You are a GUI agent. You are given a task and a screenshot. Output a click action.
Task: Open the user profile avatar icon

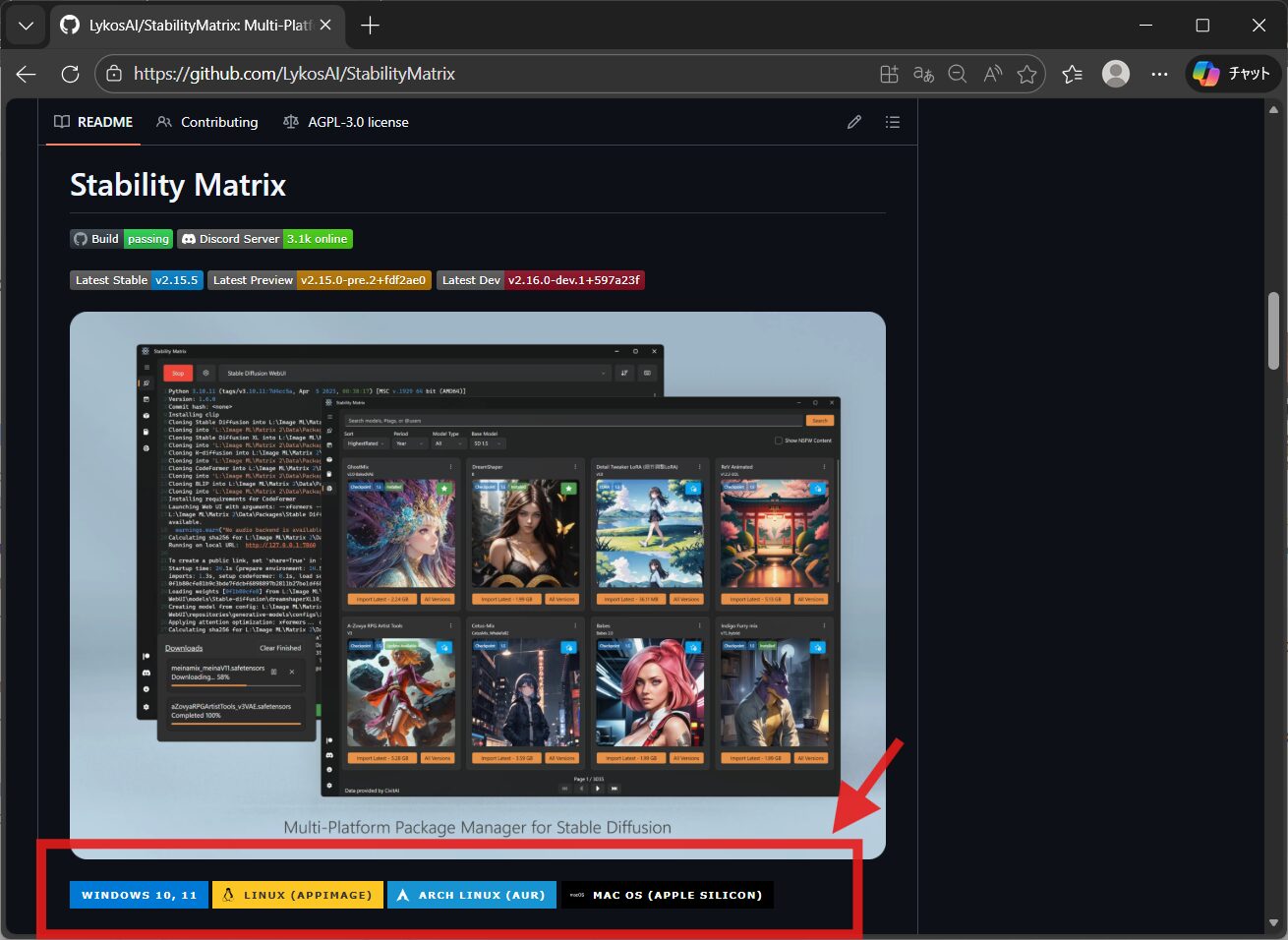1115,74
